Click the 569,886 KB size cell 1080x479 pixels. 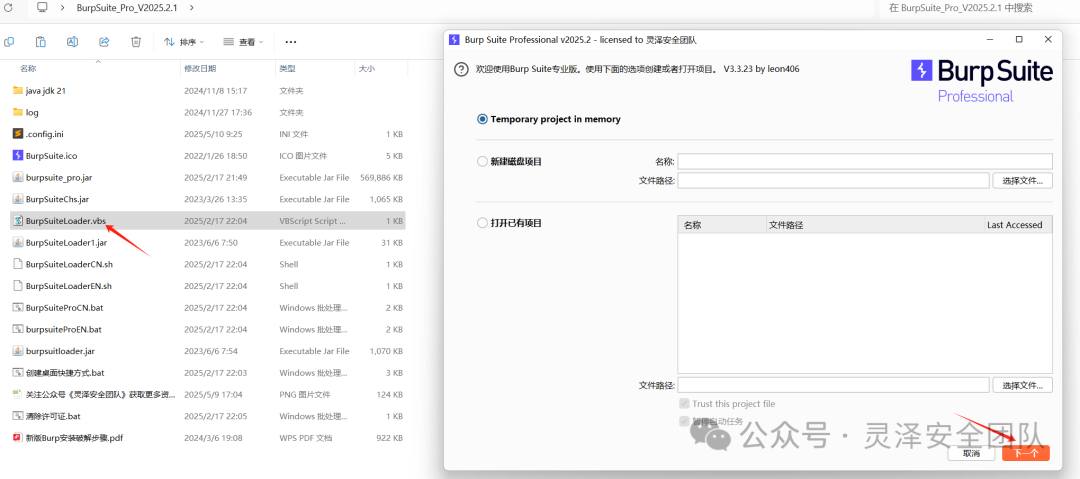pyautogui.click(x=381, y=177)
